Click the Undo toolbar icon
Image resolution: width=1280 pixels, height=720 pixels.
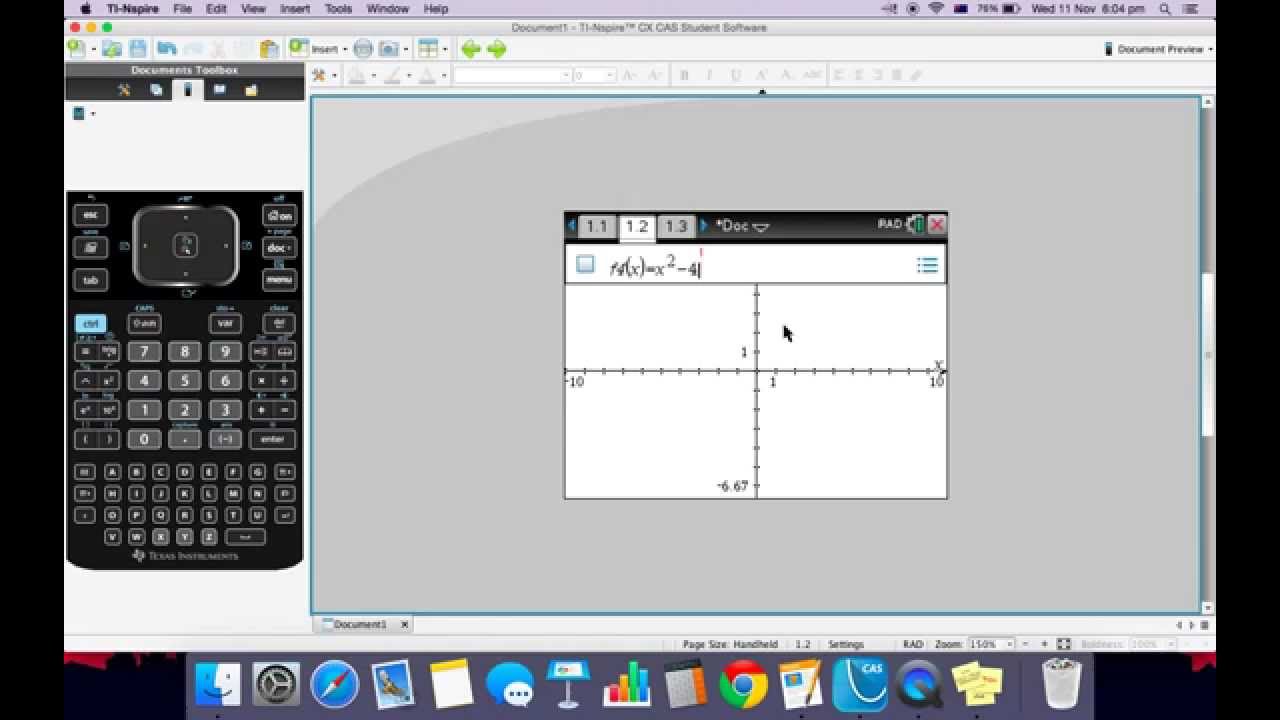tap(167, 48)
